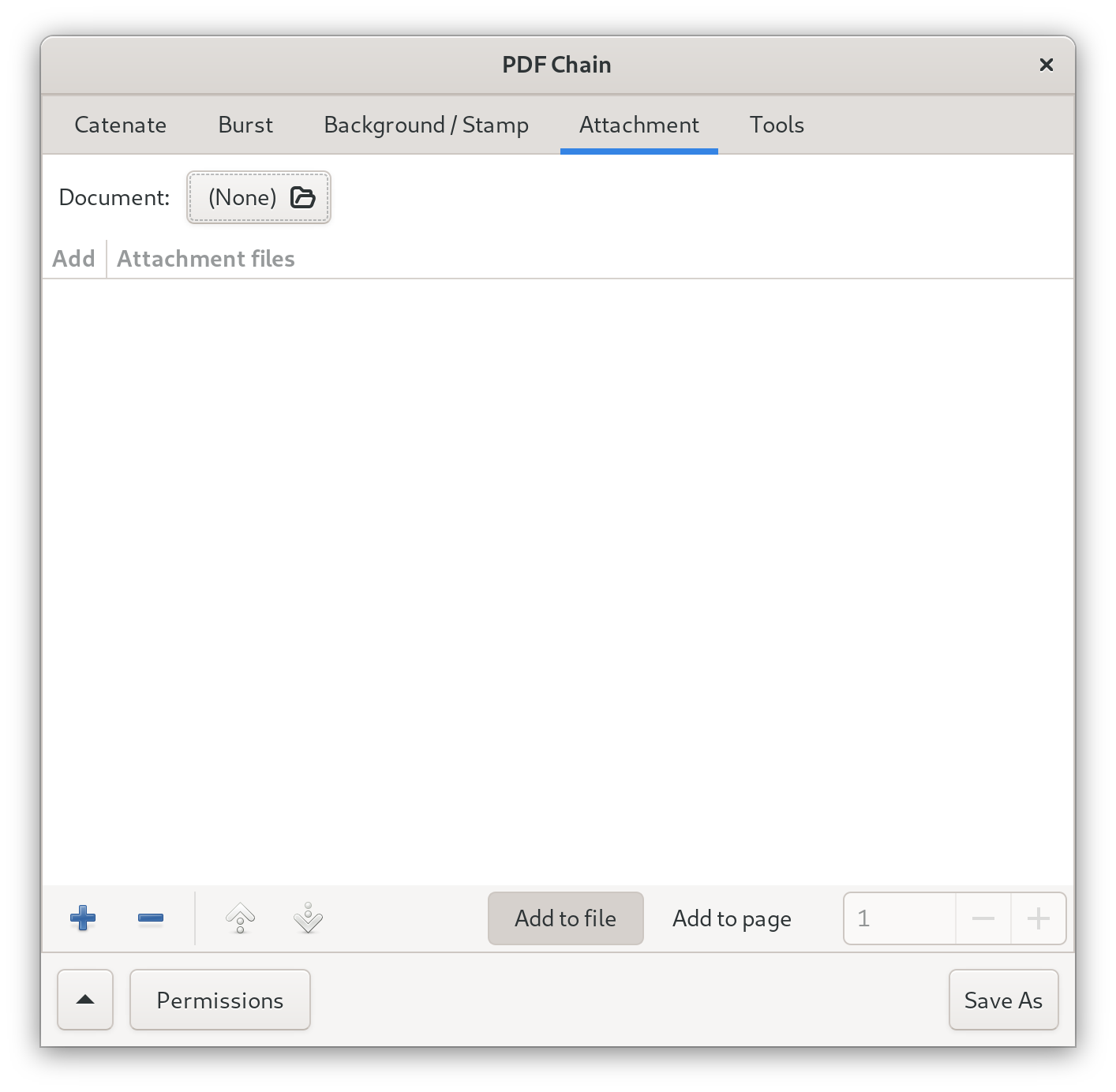The image size is (1116, 1092).
Task: Move the selected attachment down with arrow icon
Action: tap(308, 918)
